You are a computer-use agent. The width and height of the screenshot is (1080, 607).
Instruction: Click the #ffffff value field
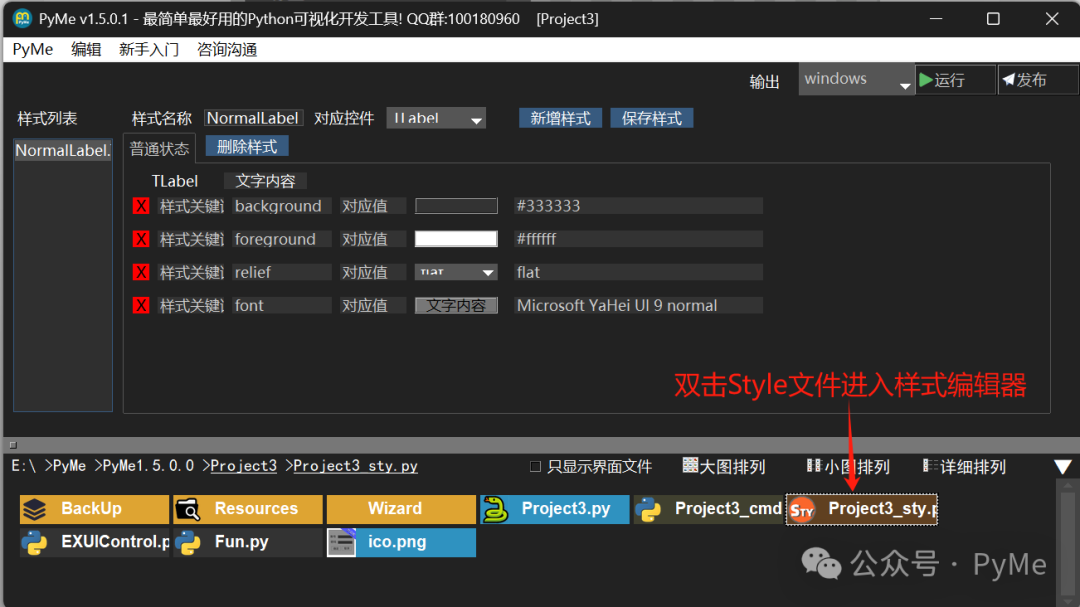tap(638, 239)
